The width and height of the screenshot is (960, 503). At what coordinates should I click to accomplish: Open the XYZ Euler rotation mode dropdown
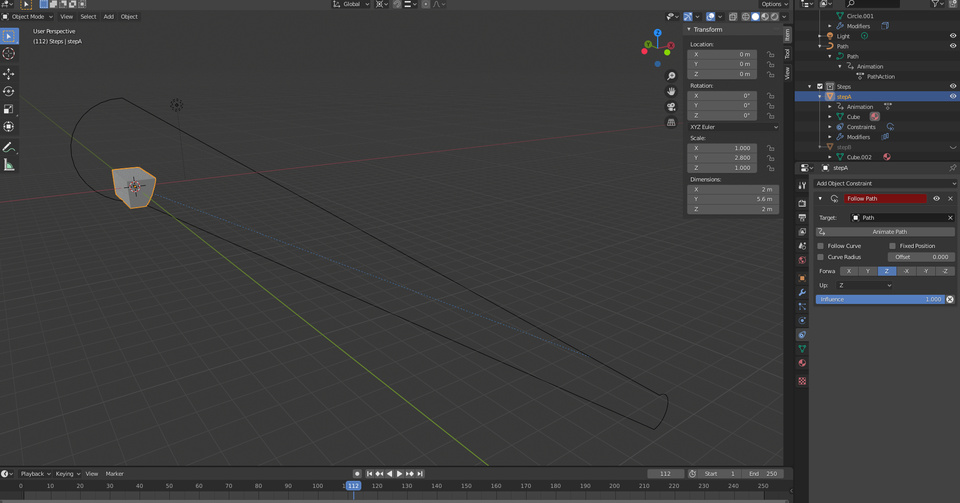pos(733,127)
